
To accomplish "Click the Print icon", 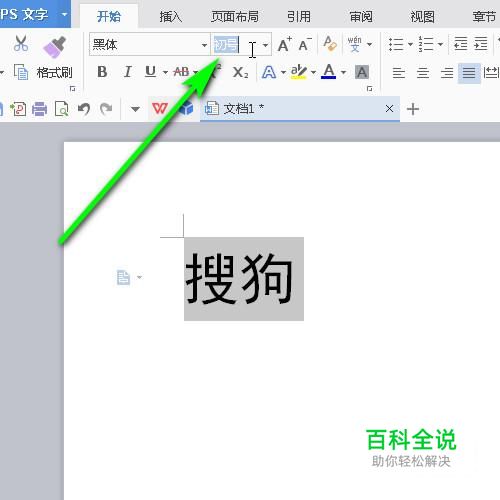I will pos(39,109).
